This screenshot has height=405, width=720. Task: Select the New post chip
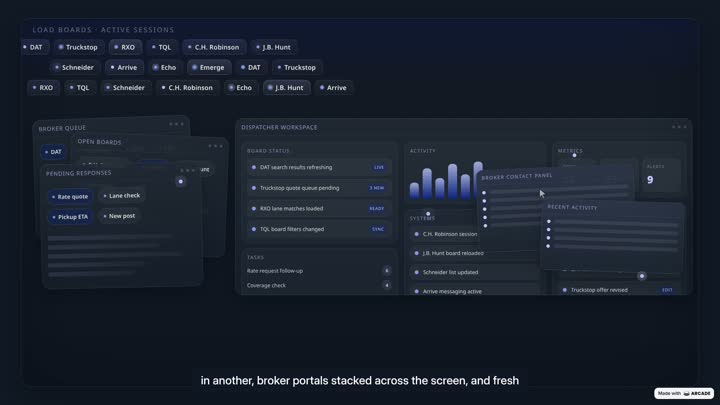[x=119, y=216]
